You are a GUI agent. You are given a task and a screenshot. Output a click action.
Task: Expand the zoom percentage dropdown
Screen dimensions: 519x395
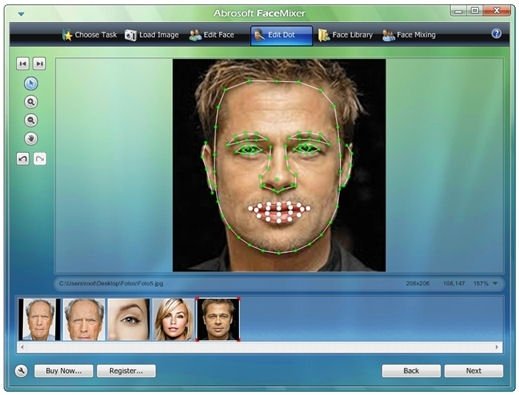pos(495,283)
